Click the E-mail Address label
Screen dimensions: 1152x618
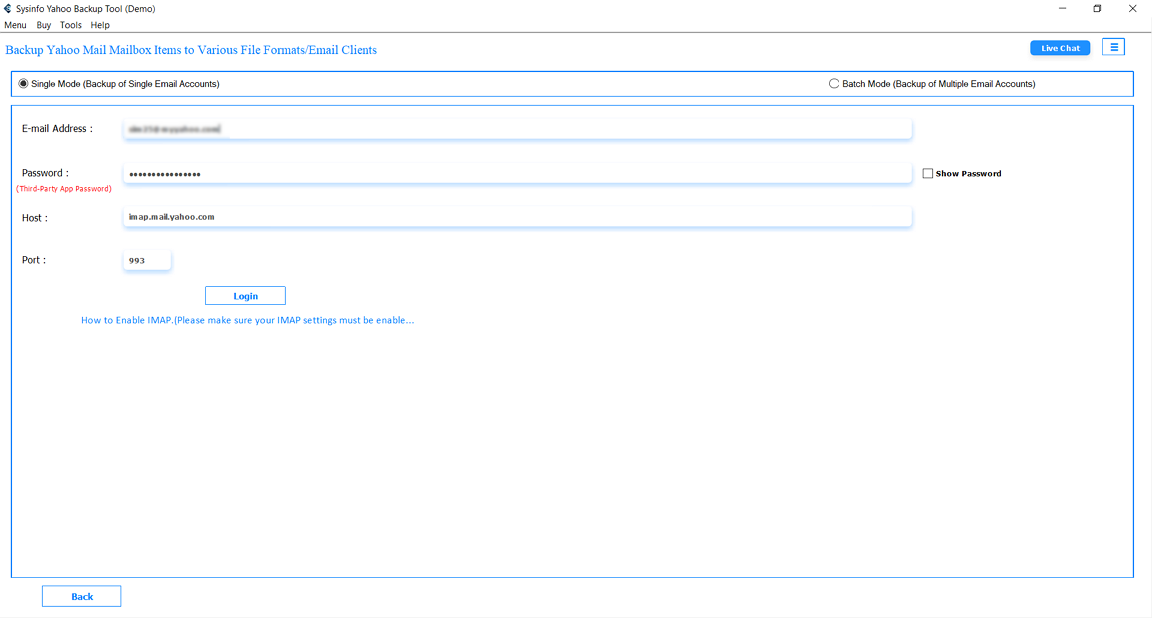(57, 129)
